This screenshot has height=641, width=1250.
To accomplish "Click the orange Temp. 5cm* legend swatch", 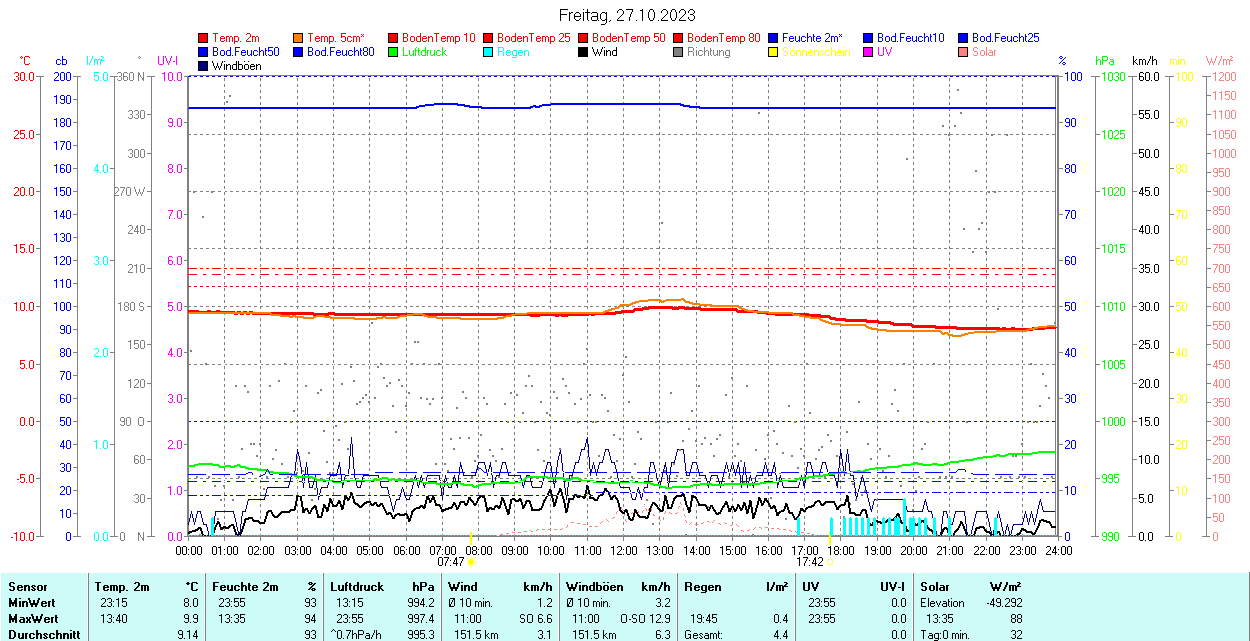I will [299, 38].
